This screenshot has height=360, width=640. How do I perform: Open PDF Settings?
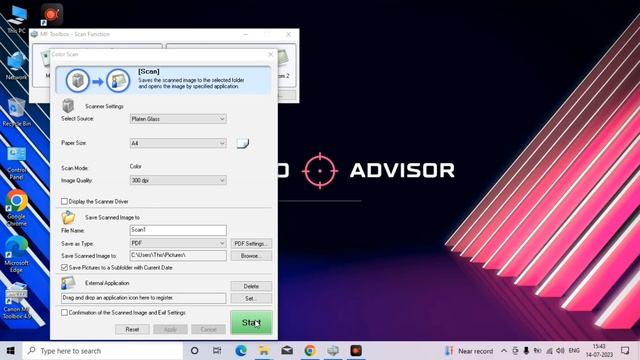(251, 244)
